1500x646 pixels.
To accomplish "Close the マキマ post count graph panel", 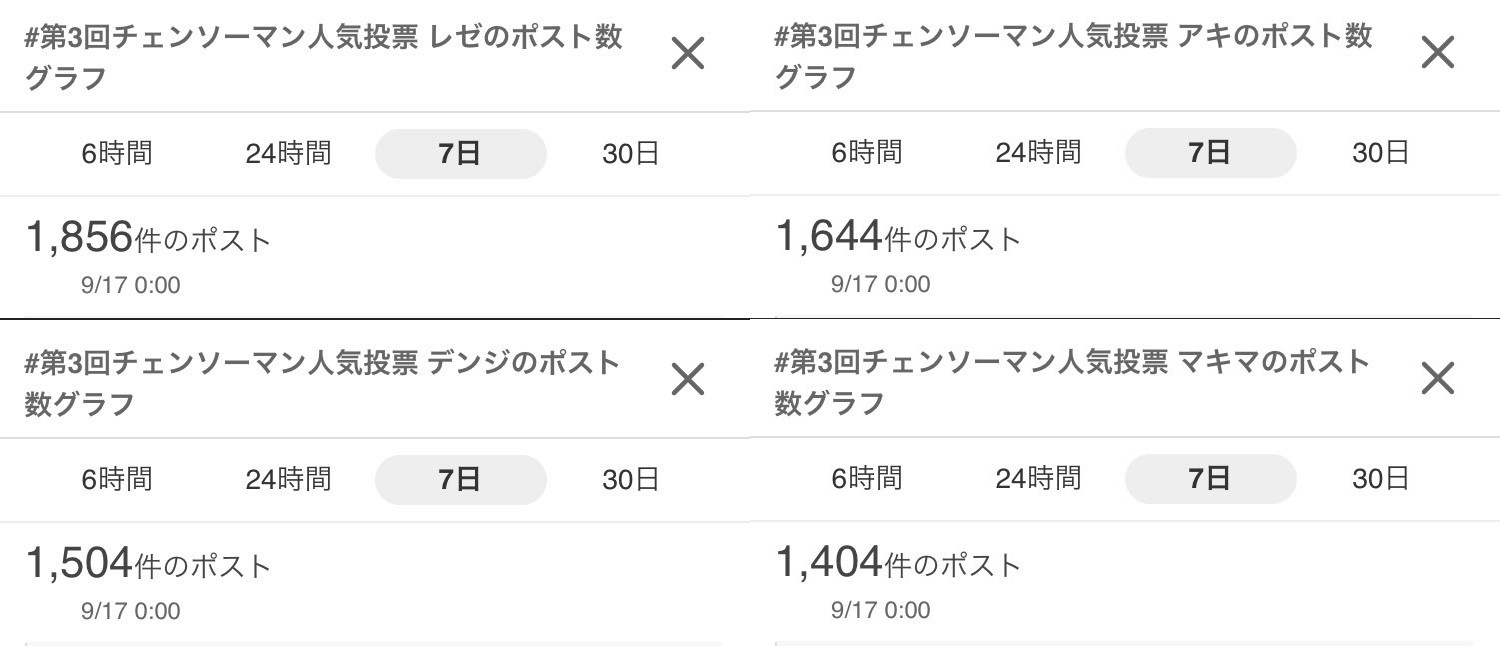I will [x=1437, y=378].
